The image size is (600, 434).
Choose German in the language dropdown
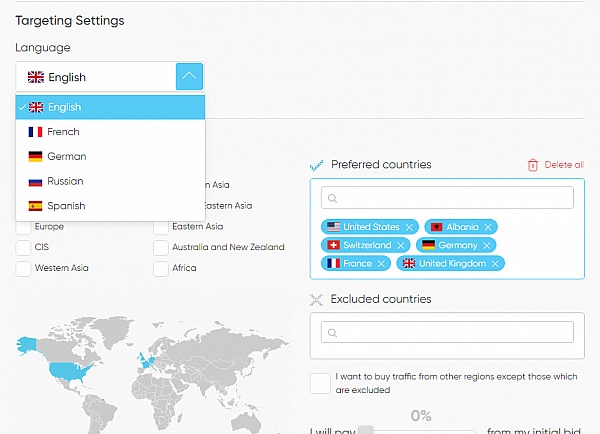[x=66, y=156]
